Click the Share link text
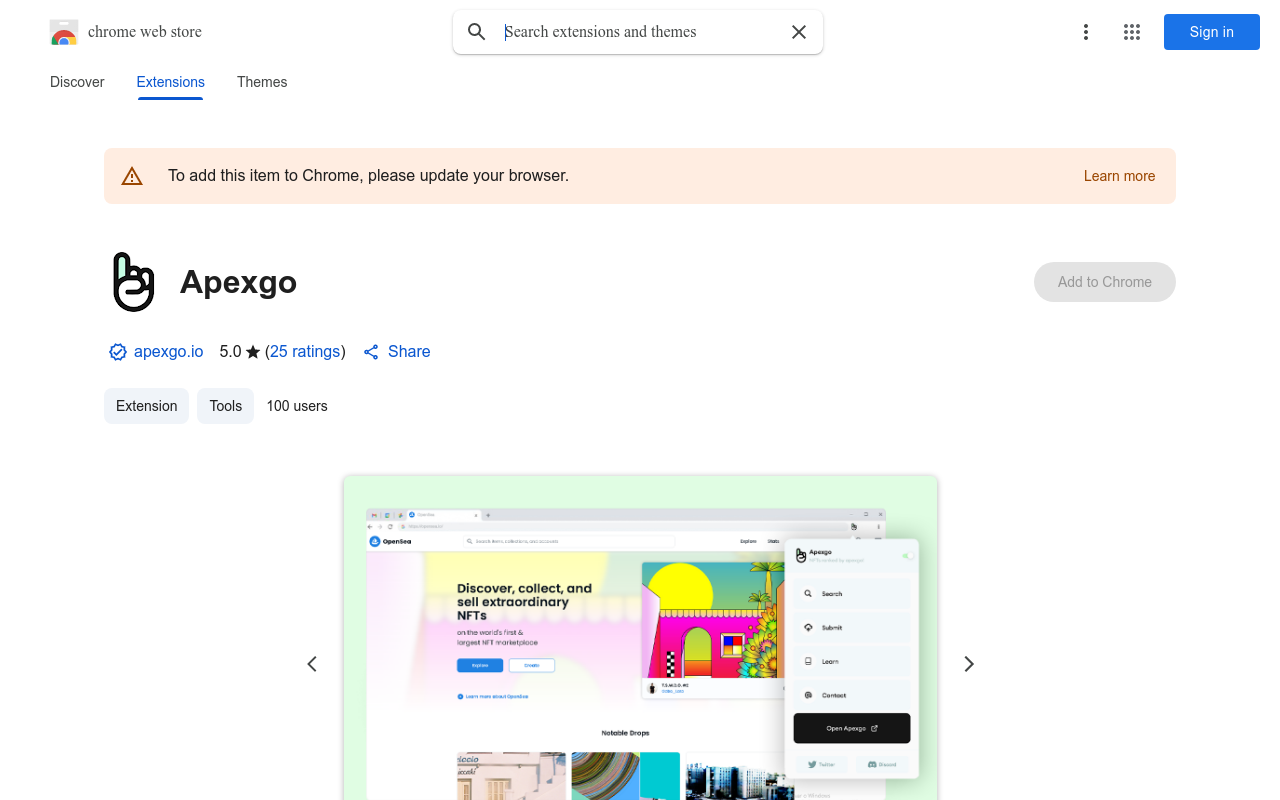The image size is (1280, 800). pos(409,352)
